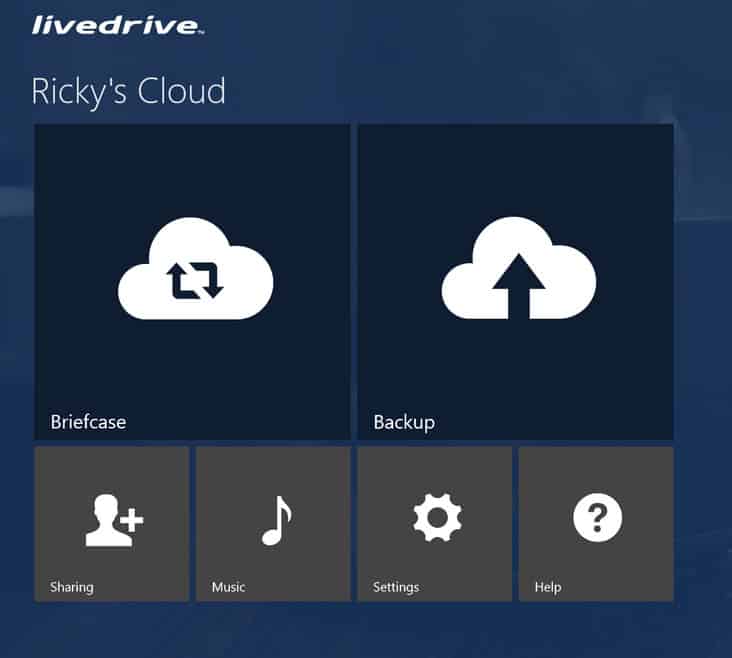Image resolution: width=732 pixels, height=658 pixels.
Task: Select the Sharing add-person icon
Action: click(x=114, y=520)
